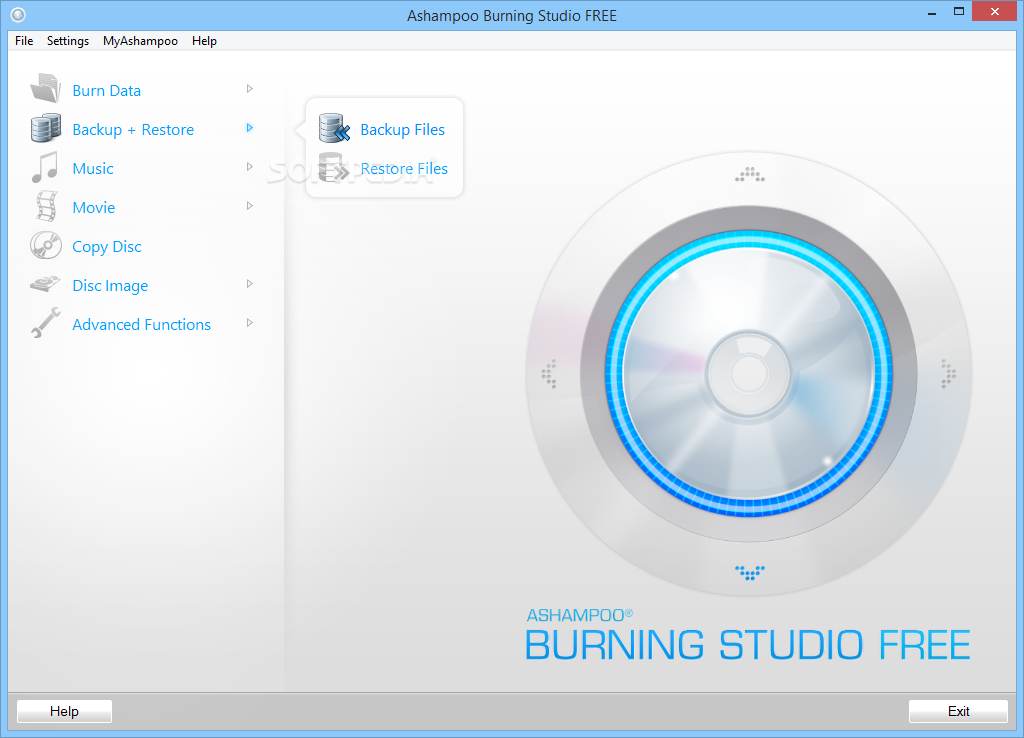Click the Burn Data folder icon
The height and width of the screenshot is (738, 1024).
(x=46, y=89)
